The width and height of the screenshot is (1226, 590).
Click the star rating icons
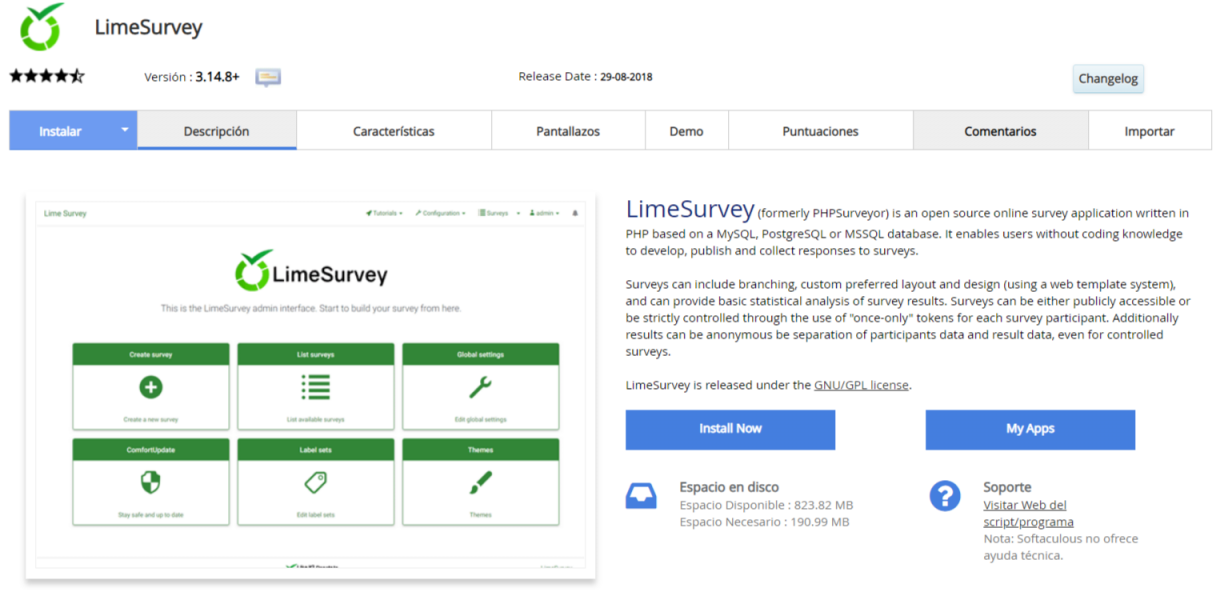pos(47,76)
